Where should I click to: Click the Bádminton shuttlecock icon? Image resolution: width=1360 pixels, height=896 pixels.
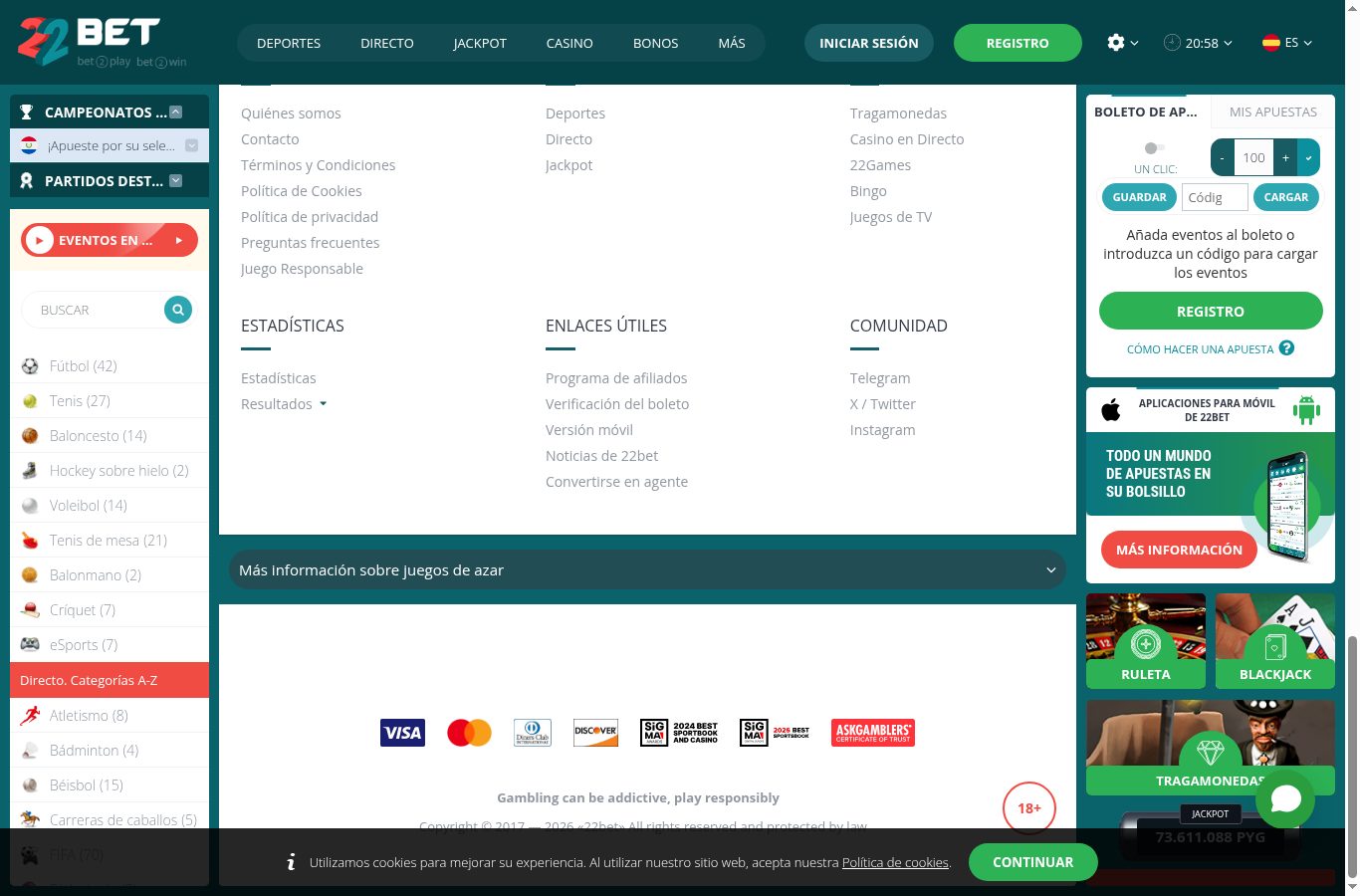click(x=30, y=751)
